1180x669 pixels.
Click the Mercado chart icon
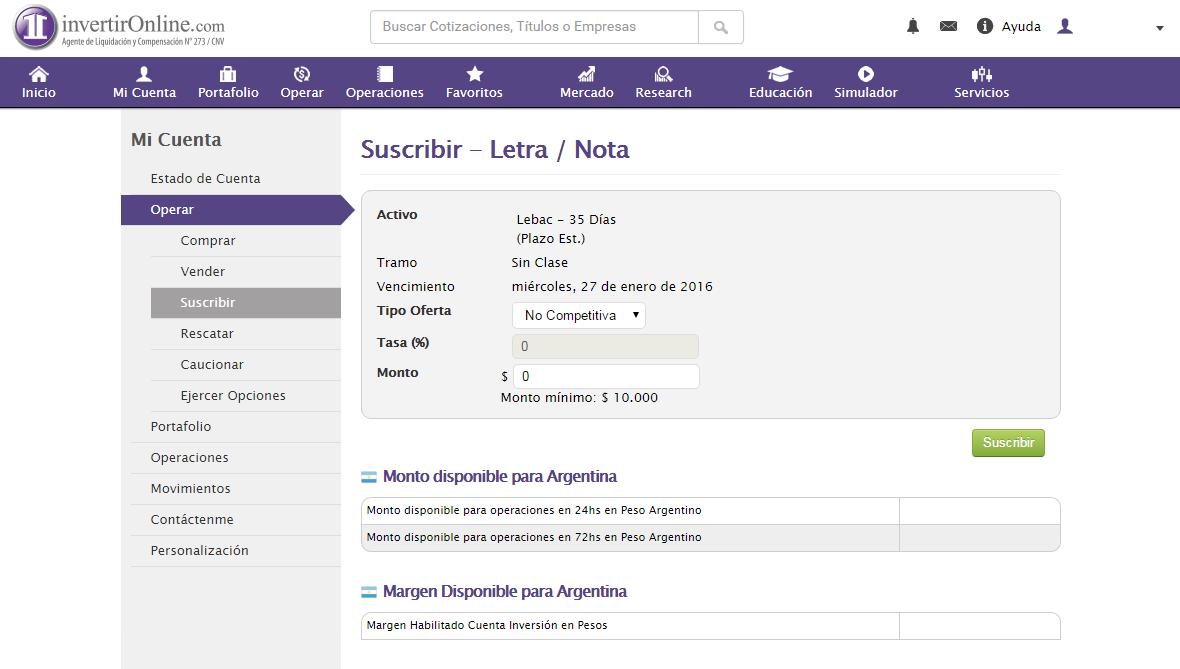(587, 74)
